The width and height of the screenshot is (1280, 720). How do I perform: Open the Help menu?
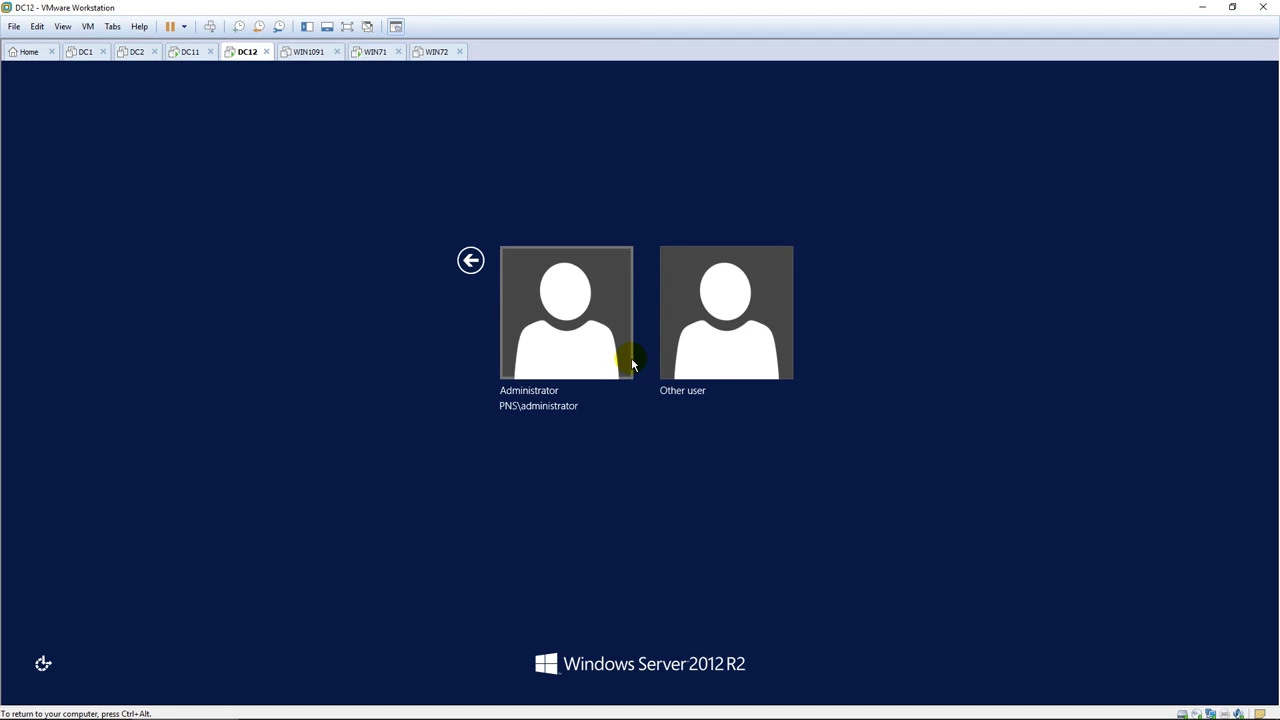click(x=139, y=26)
